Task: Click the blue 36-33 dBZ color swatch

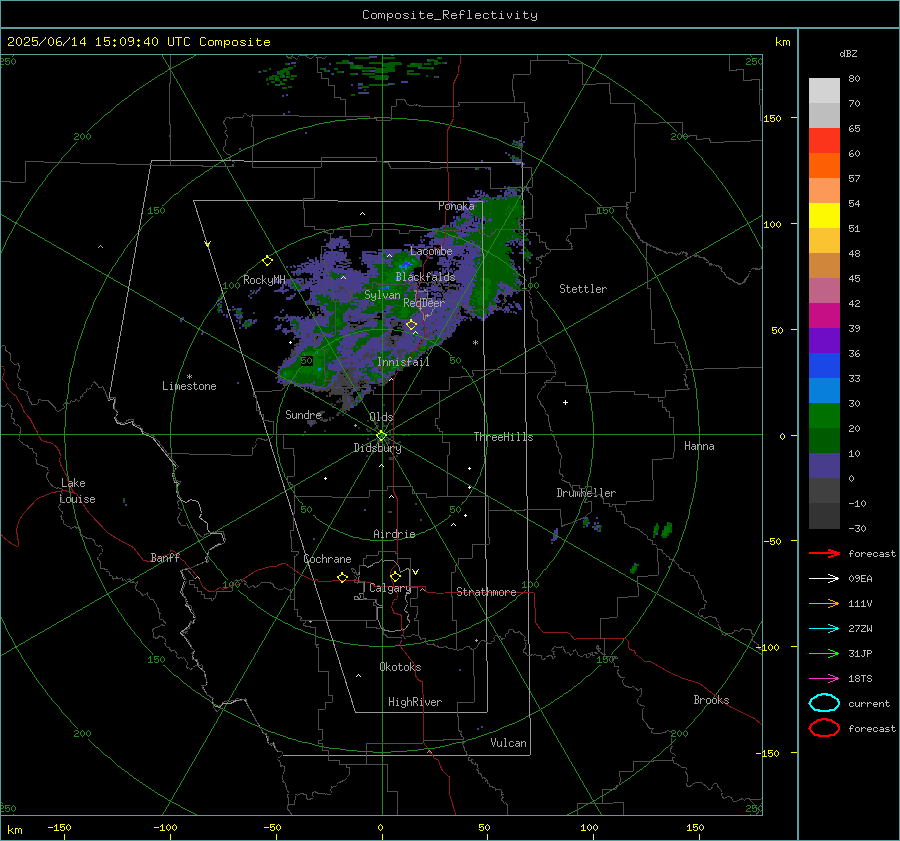Action: click(x=824, y=366)
